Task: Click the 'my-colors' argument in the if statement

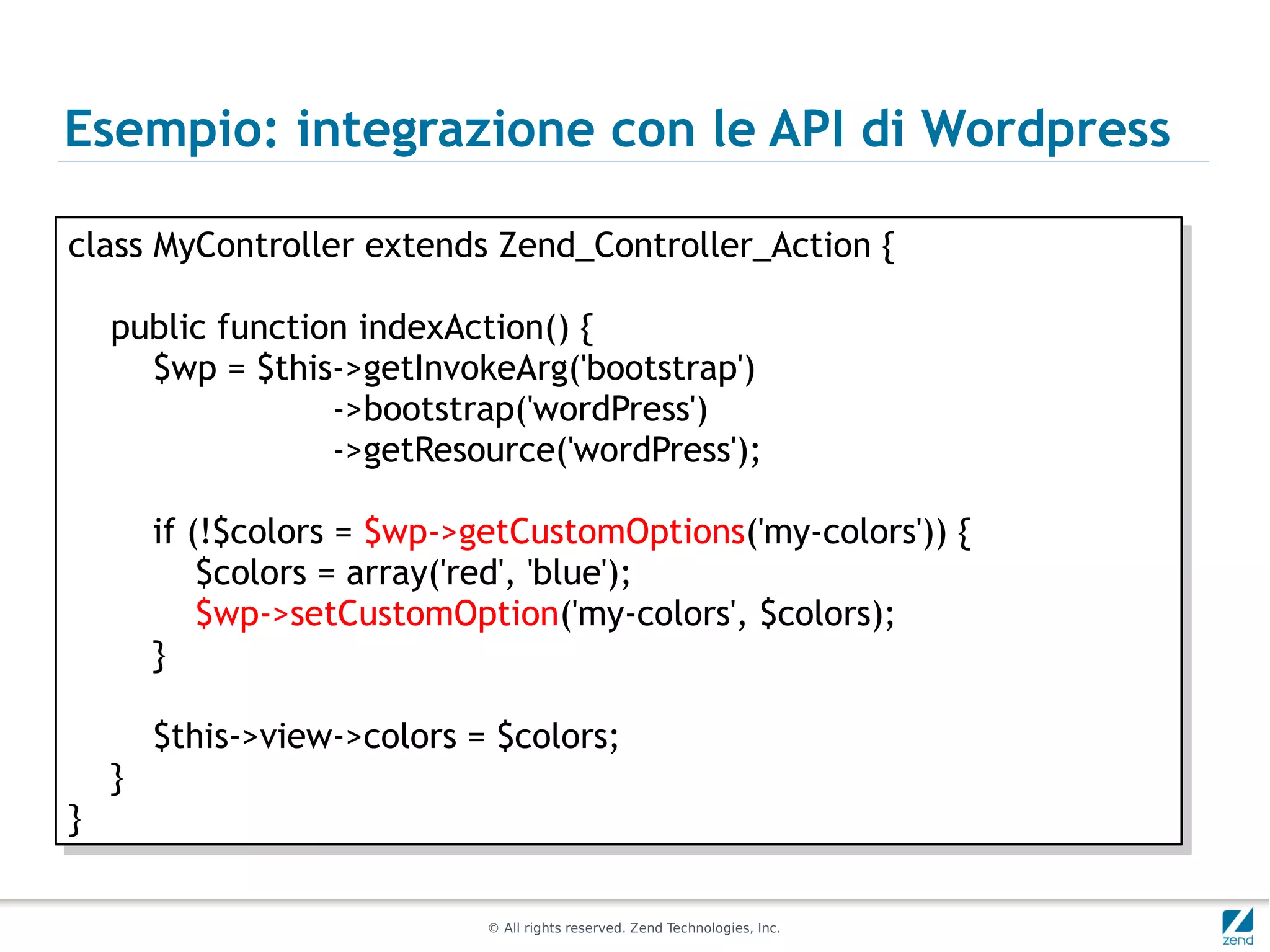Action: 840,532
